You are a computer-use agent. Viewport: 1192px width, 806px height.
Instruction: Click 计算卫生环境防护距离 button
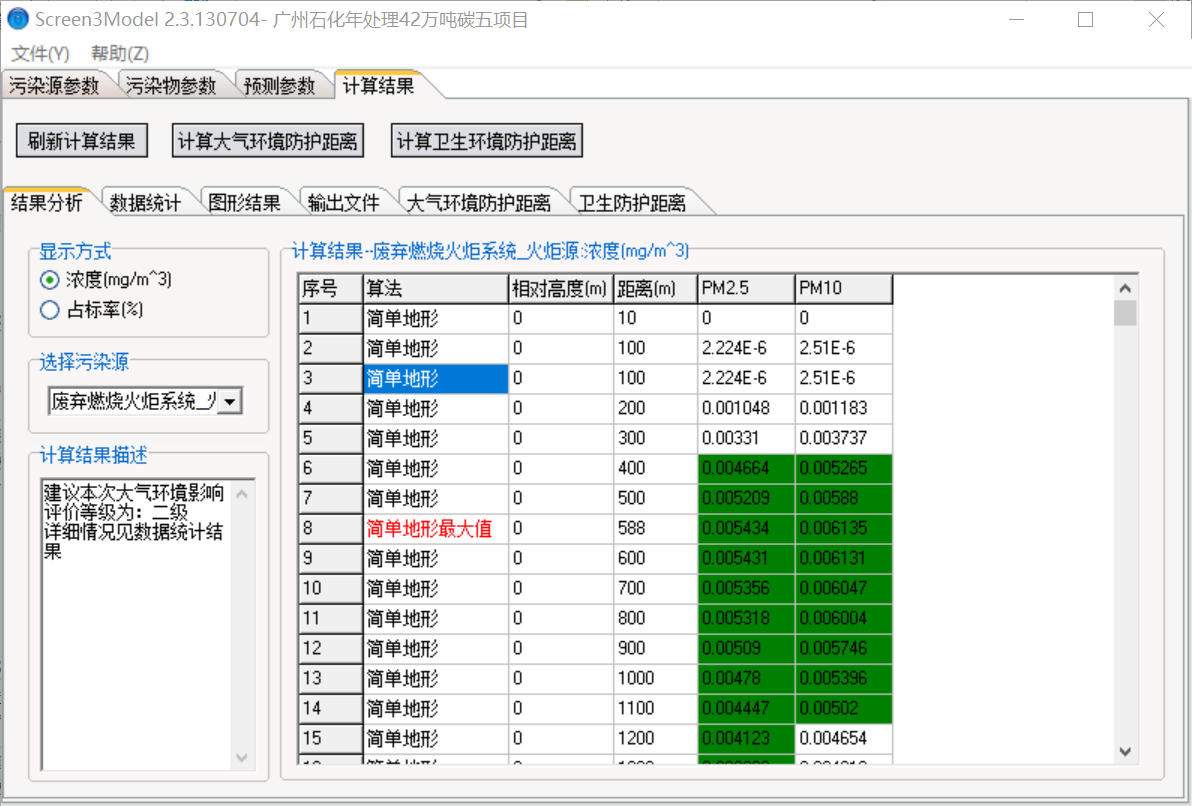487,141
